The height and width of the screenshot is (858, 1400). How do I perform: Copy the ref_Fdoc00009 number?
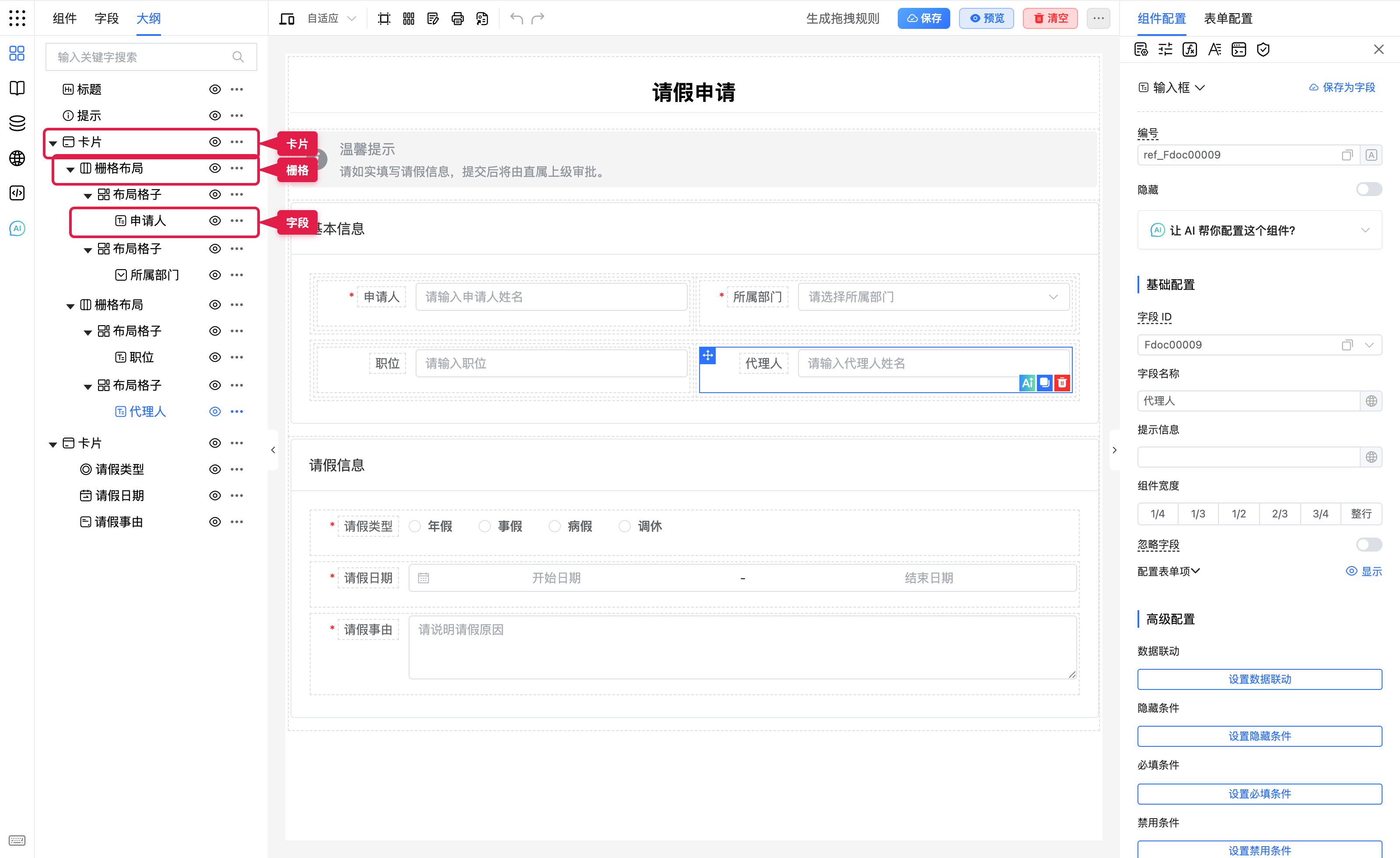[1347, 155]
